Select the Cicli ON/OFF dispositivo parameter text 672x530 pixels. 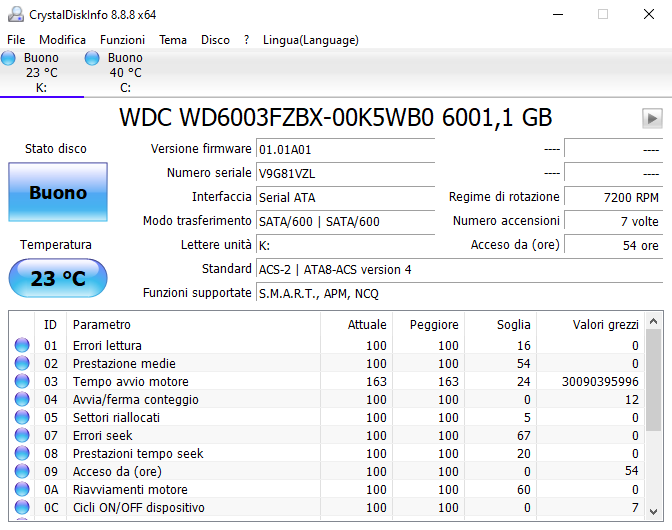pyautogui.click(x=138, y=507)
